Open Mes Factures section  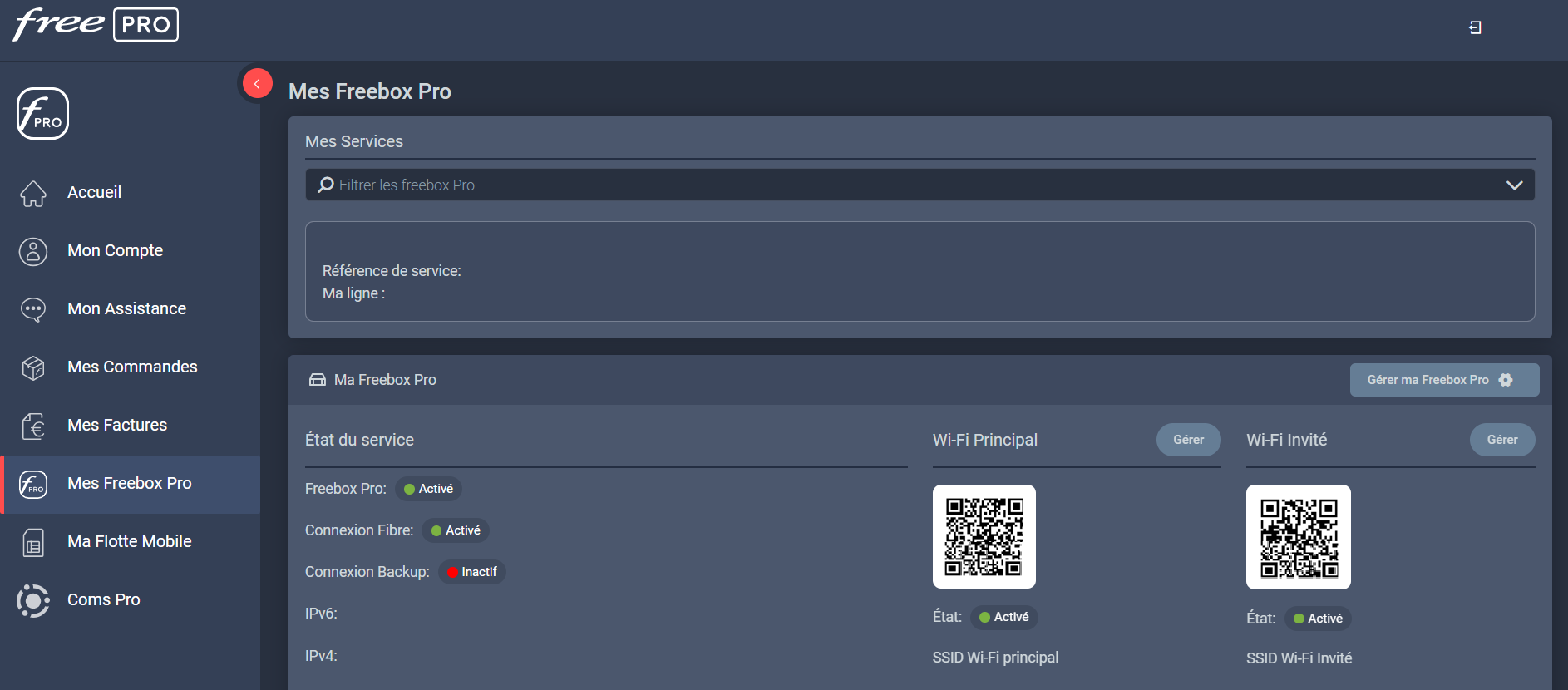click(x=130, y=425)
